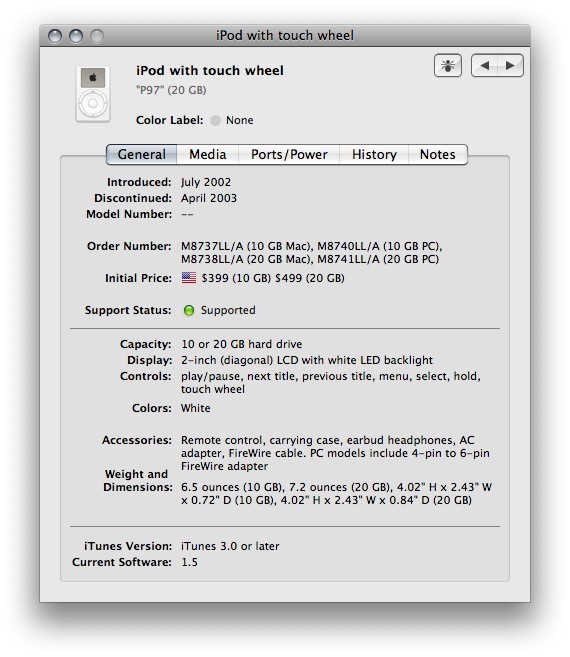Minimize the window with the middle title button
Screen dimensions: 570x657
pos(76,36)
